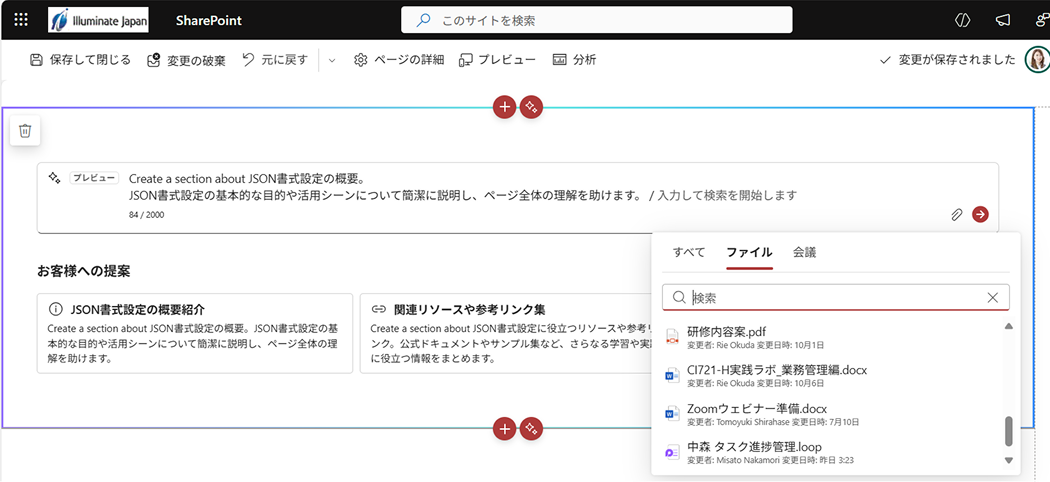This screenshot has height=482, width=1050.
Task: Switch to the 会議 tab
Action: pos(804,252)
